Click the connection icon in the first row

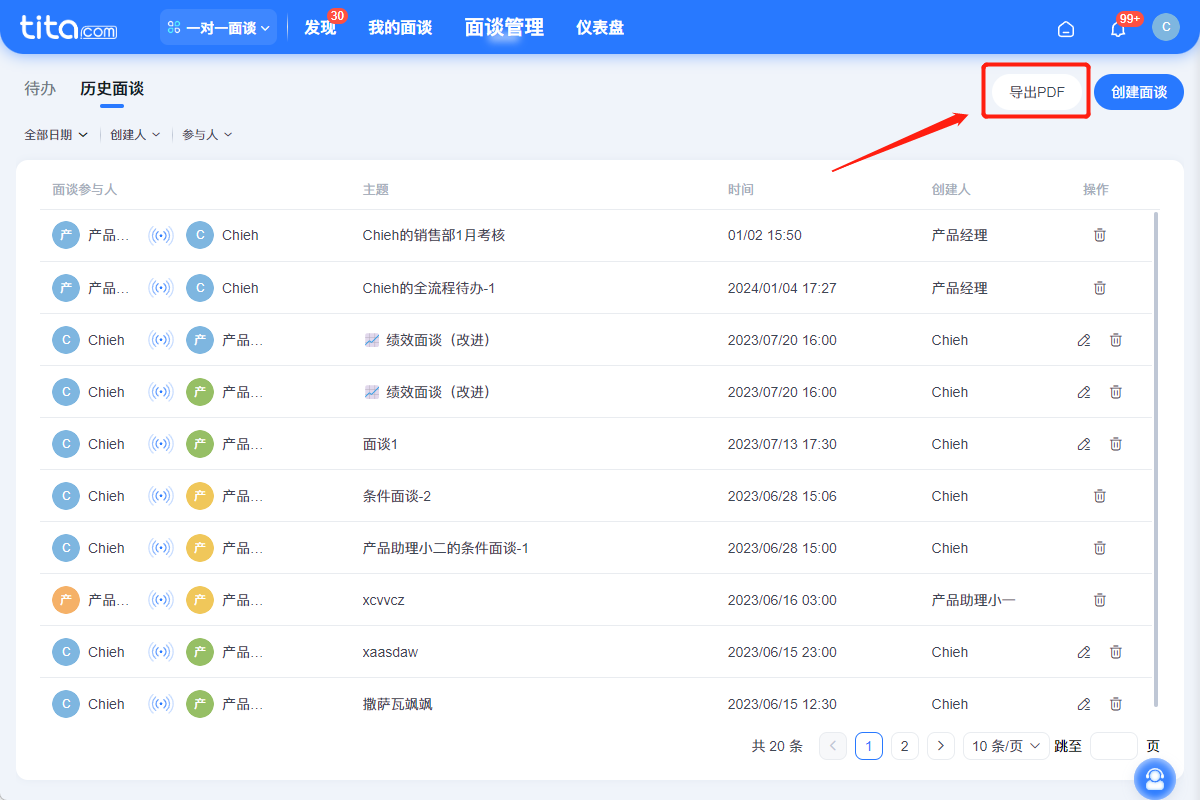(161, 235)
